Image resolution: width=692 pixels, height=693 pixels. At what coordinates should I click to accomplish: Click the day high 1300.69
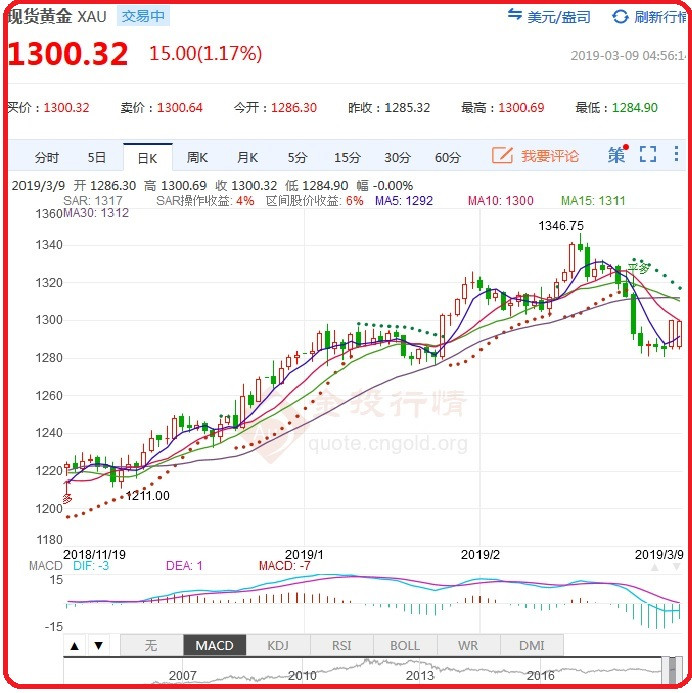pyautogui.click(x=521, y=107)
